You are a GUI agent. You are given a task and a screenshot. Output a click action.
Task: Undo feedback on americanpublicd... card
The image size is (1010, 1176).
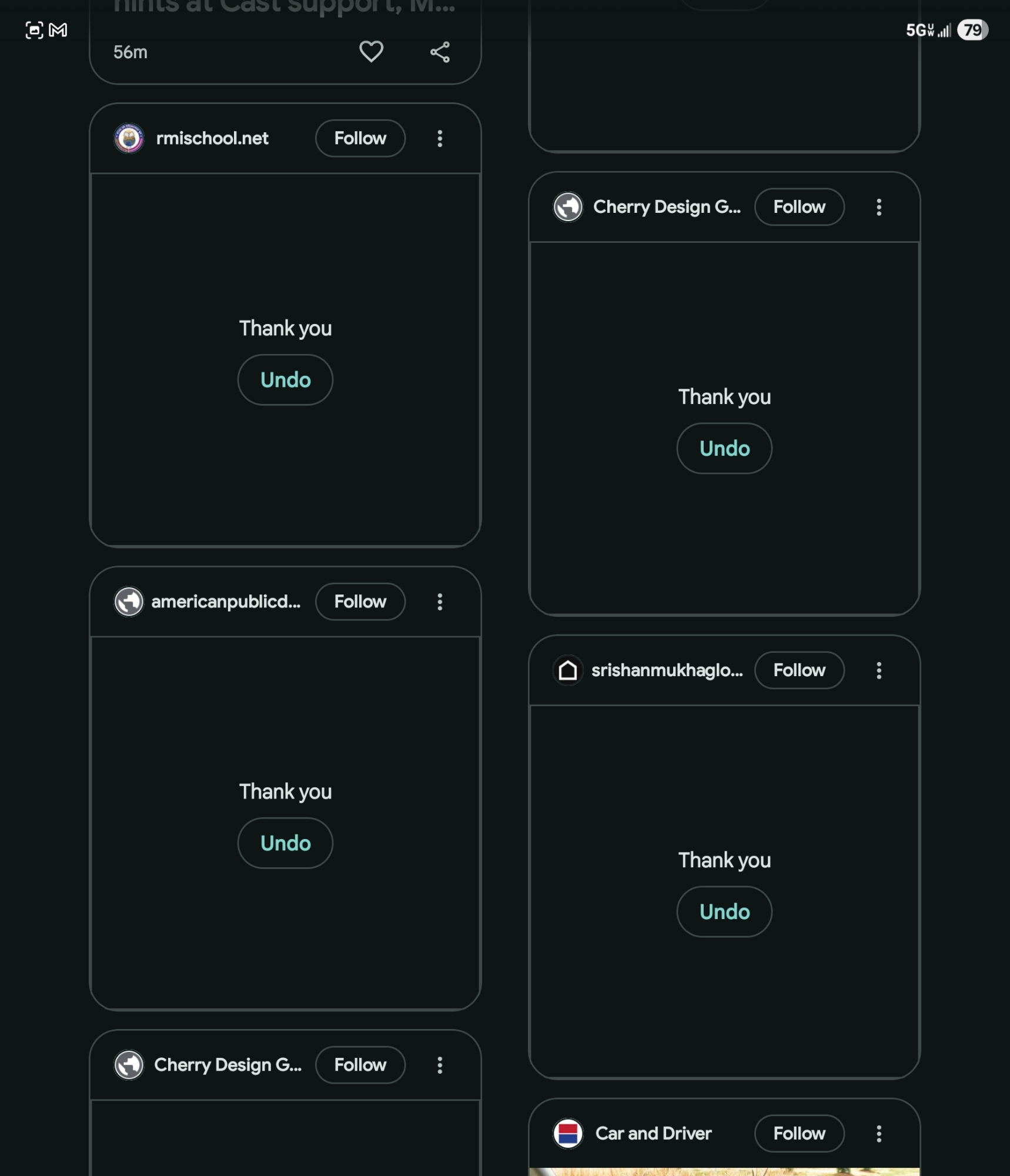point(285,843)
